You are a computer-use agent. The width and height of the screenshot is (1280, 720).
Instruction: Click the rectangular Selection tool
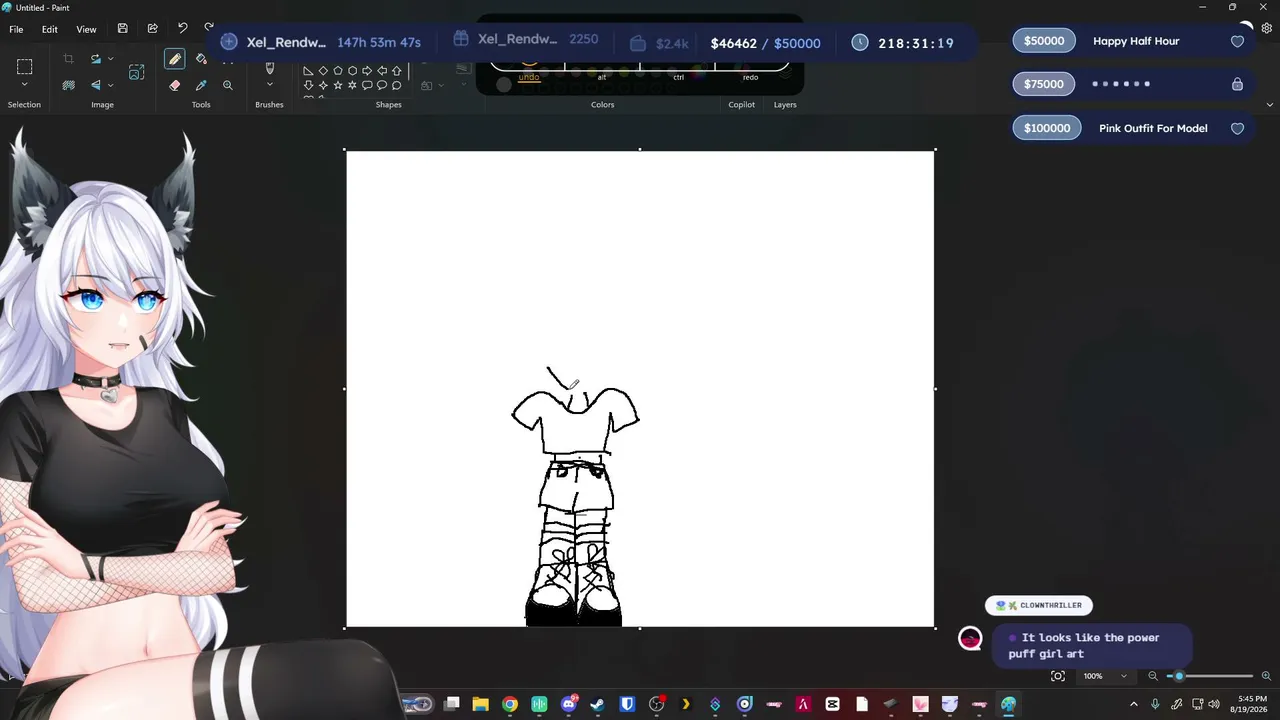point(24,67)
